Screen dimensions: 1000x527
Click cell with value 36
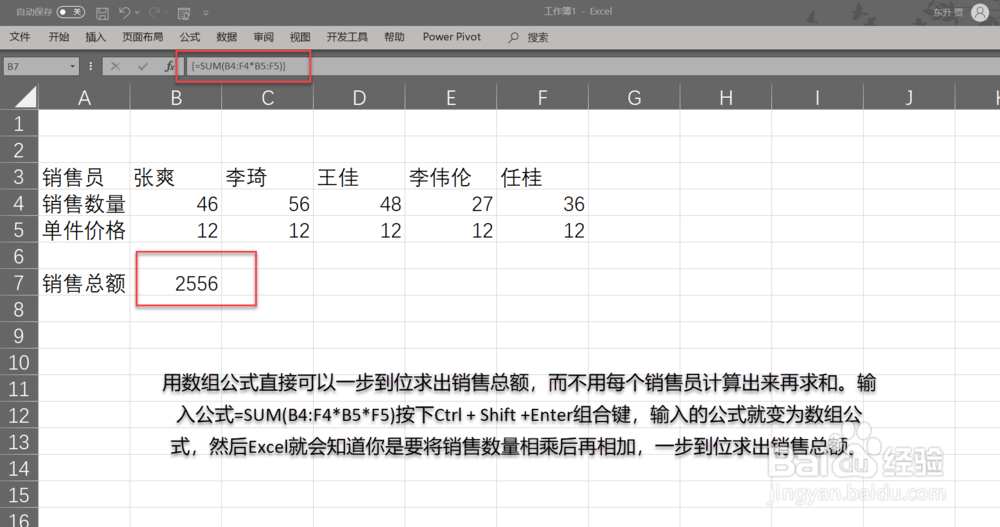pyautogui.click(x=543, y=204)
